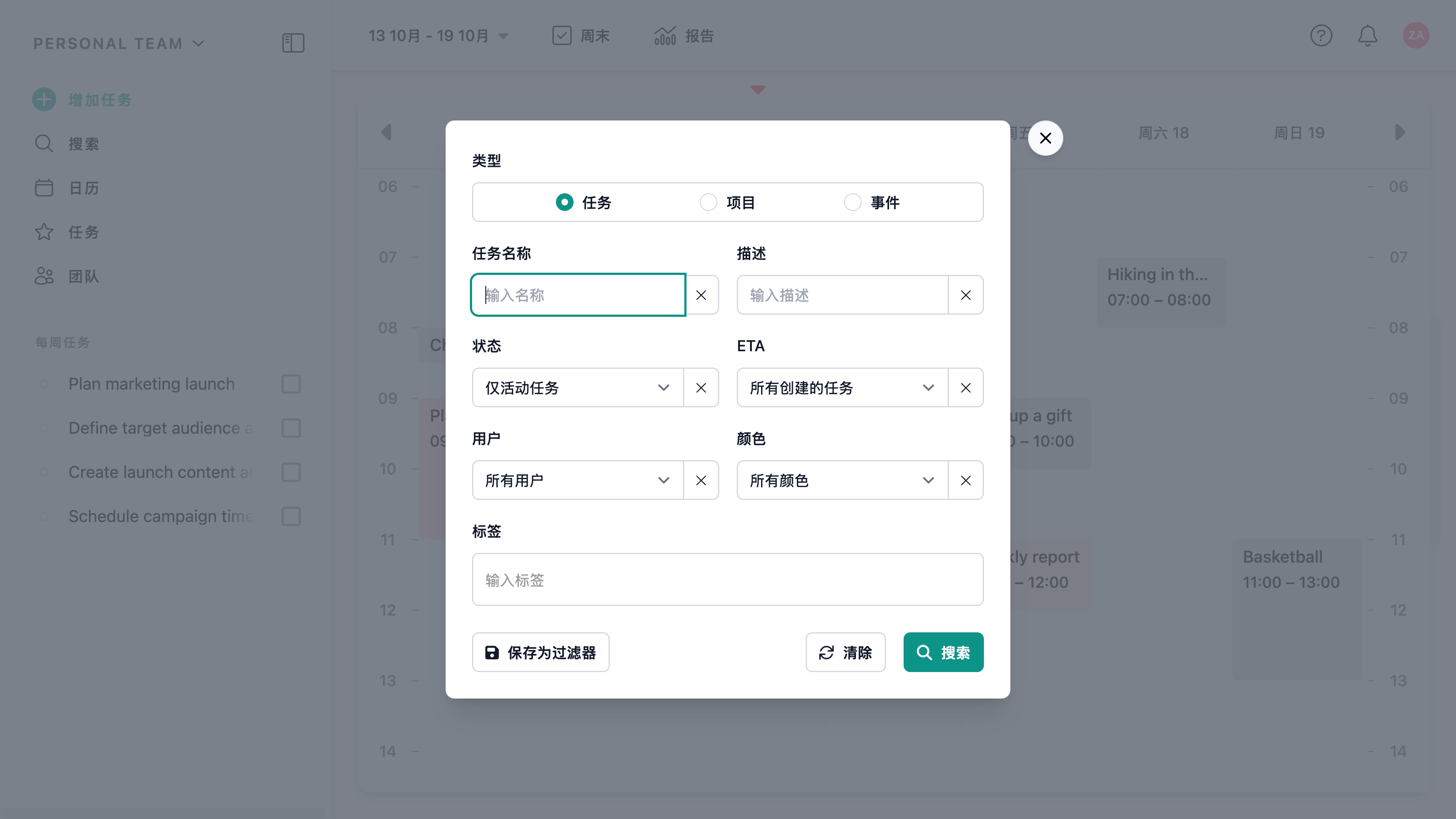The width and height of the screenshot is (1456, 819).
Task: Open the notifications bell
Action: (1367, 36)
